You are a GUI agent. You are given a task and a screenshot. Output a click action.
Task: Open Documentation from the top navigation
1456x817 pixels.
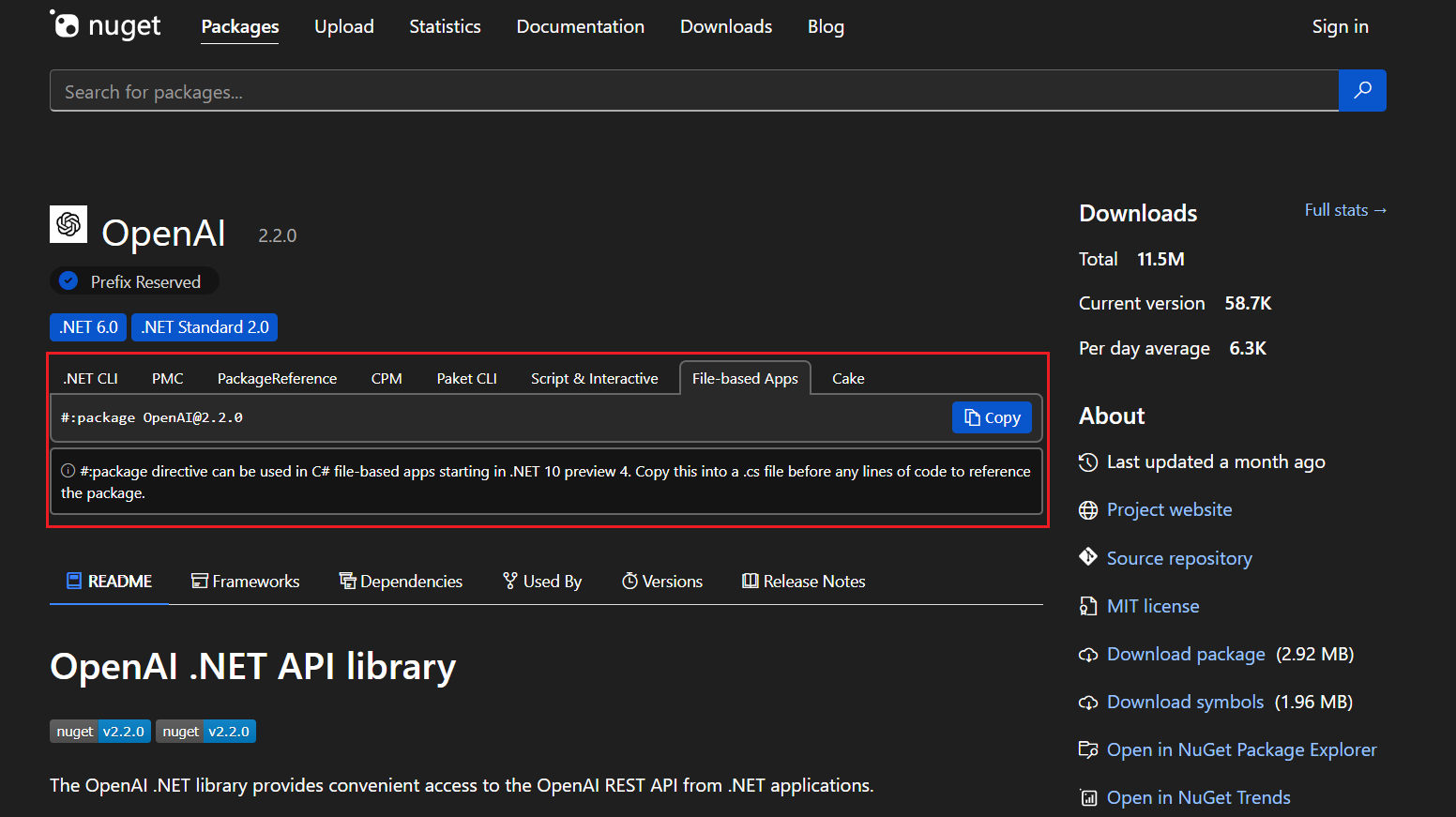pos(581,26)
